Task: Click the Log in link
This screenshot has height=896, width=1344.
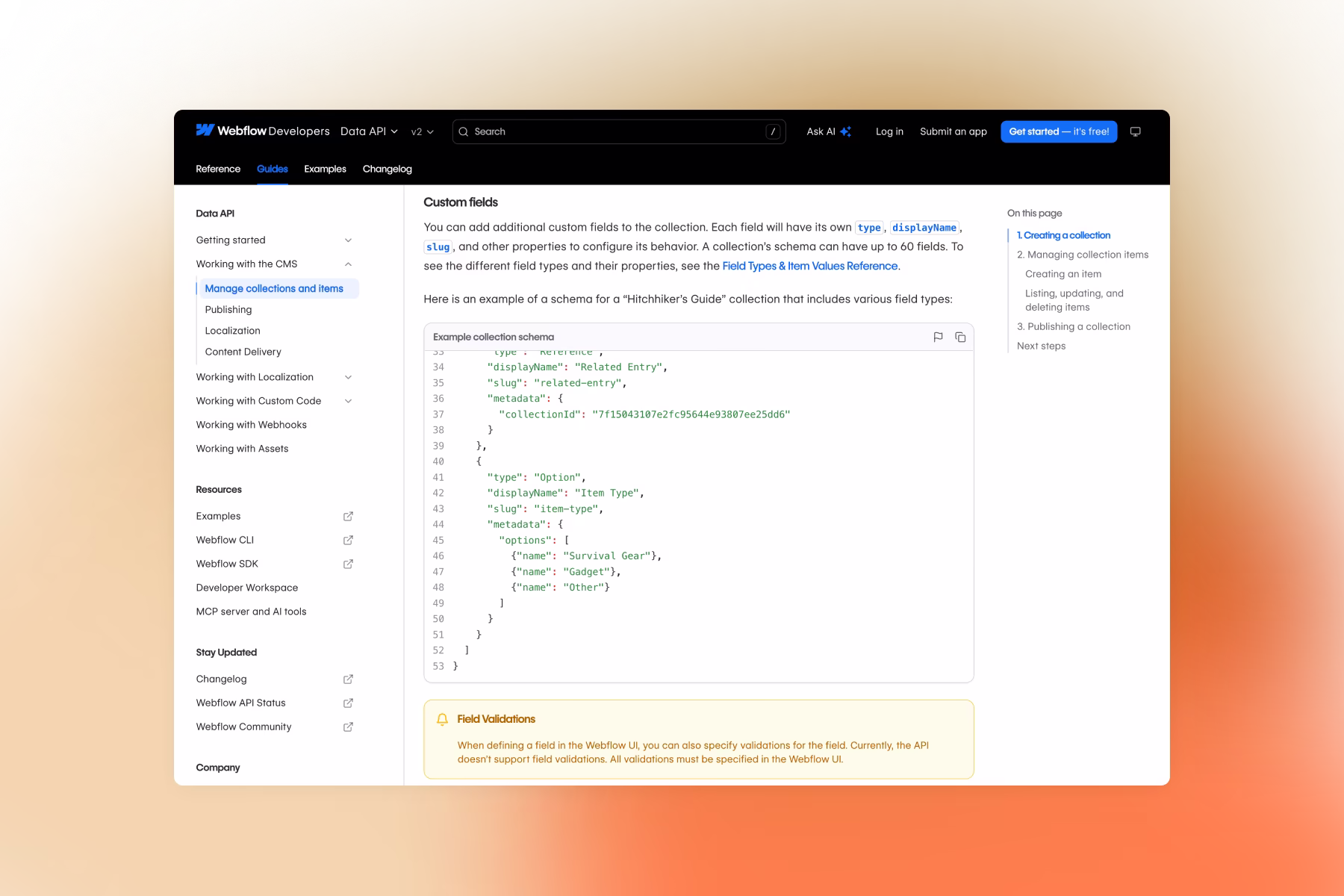Action: click(889, 131)
